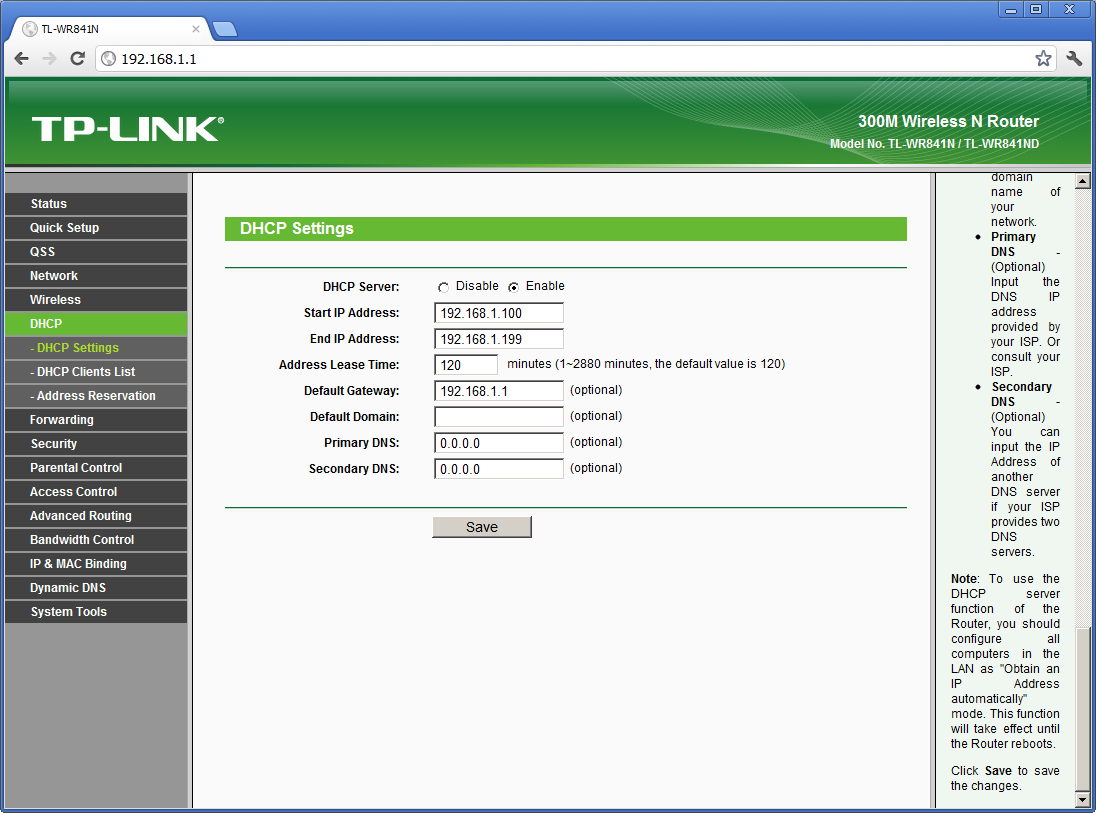The height and width of the screenshot is (813, 1096).
Task: Close the TL-WR841N tab
Action: tap(196, 29)
